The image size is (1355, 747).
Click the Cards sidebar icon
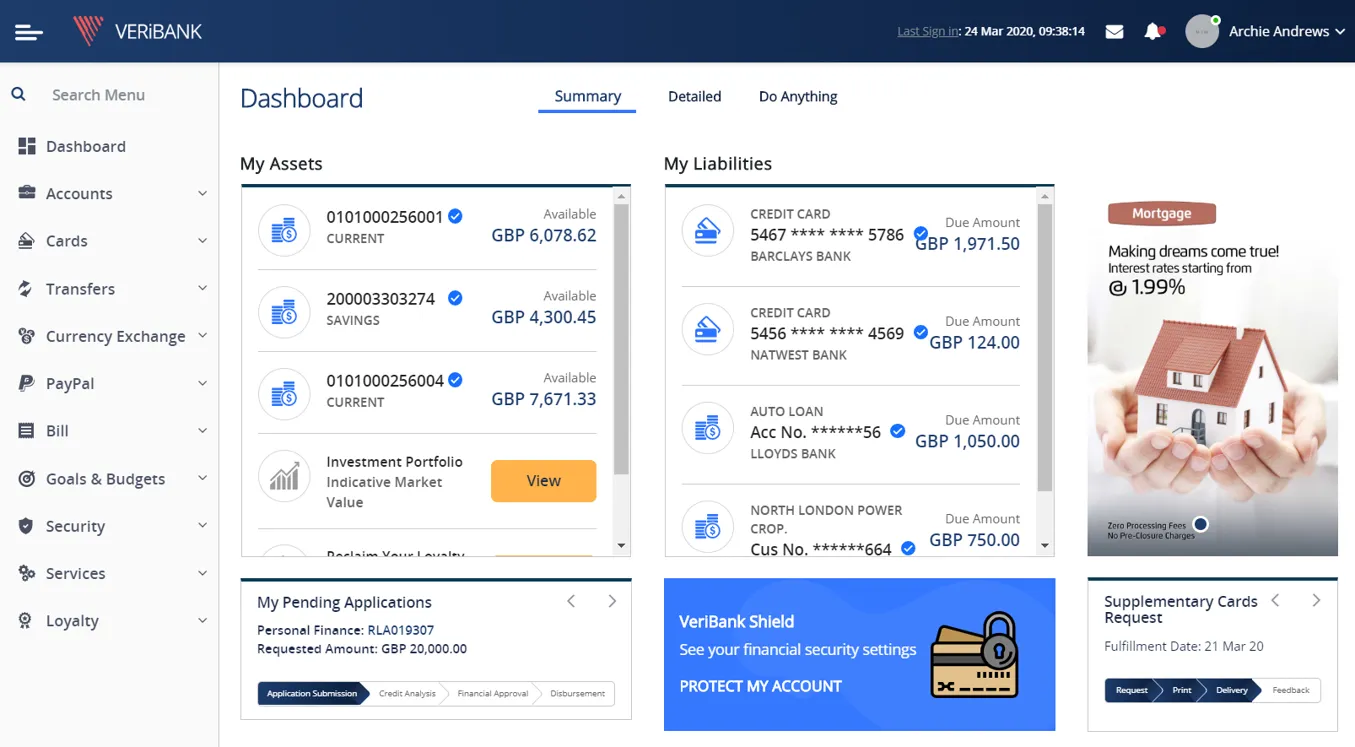click(27, 241)
